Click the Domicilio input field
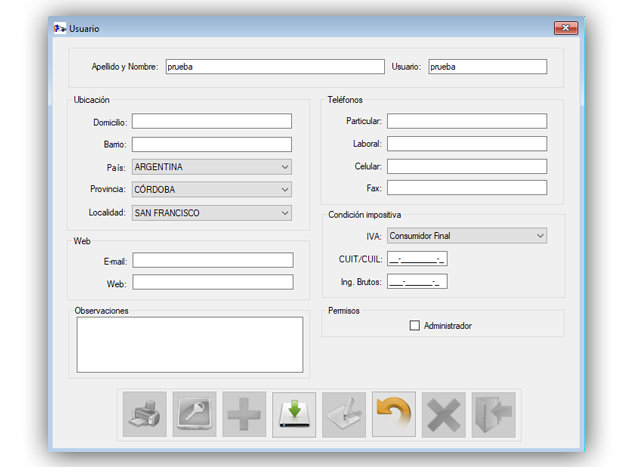The width and height of the screenshot is (621, 467). tap(212, 121)
